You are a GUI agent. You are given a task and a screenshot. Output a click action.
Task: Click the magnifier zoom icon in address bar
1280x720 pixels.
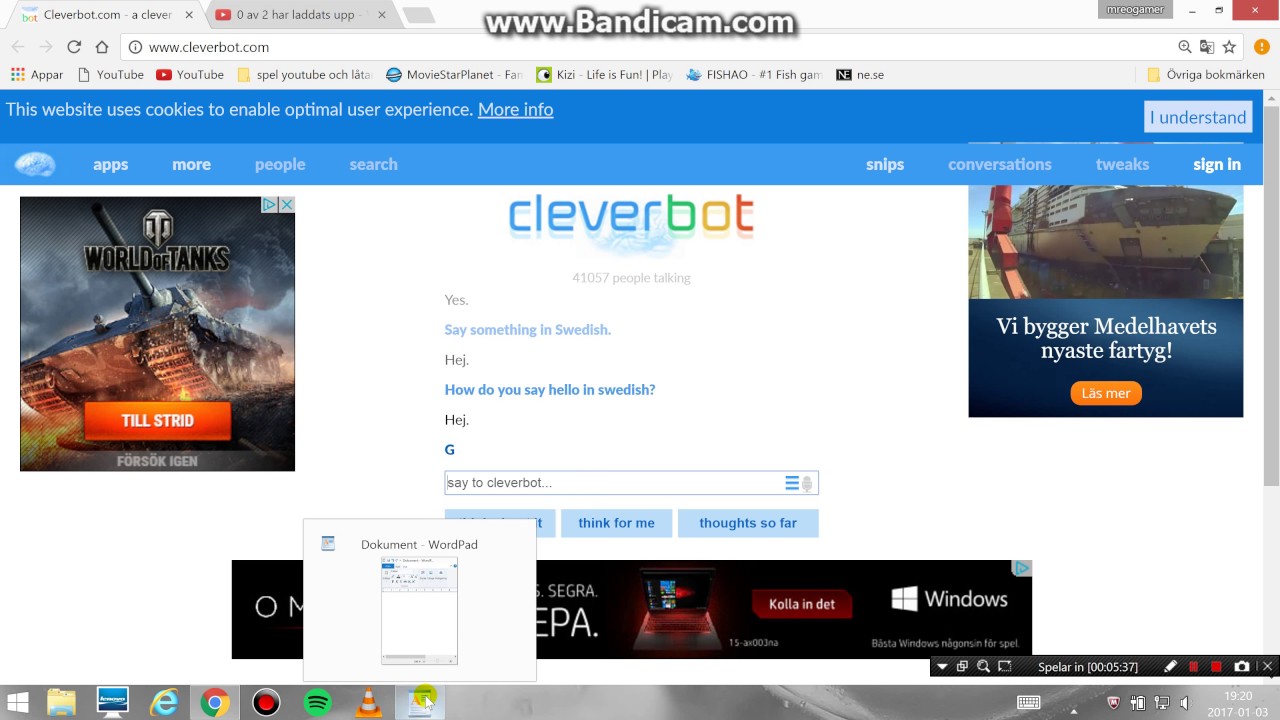click(x=1185, y=47)
